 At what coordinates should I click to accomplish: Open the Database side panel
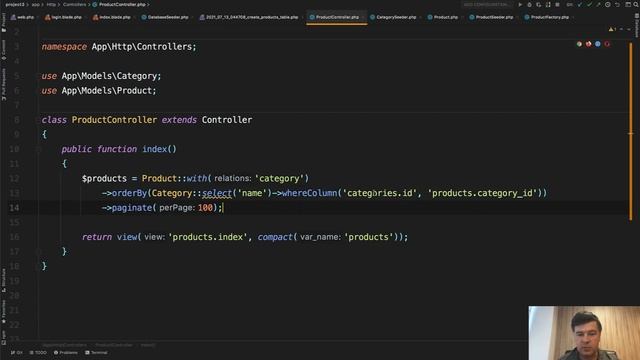pos(636,25)
